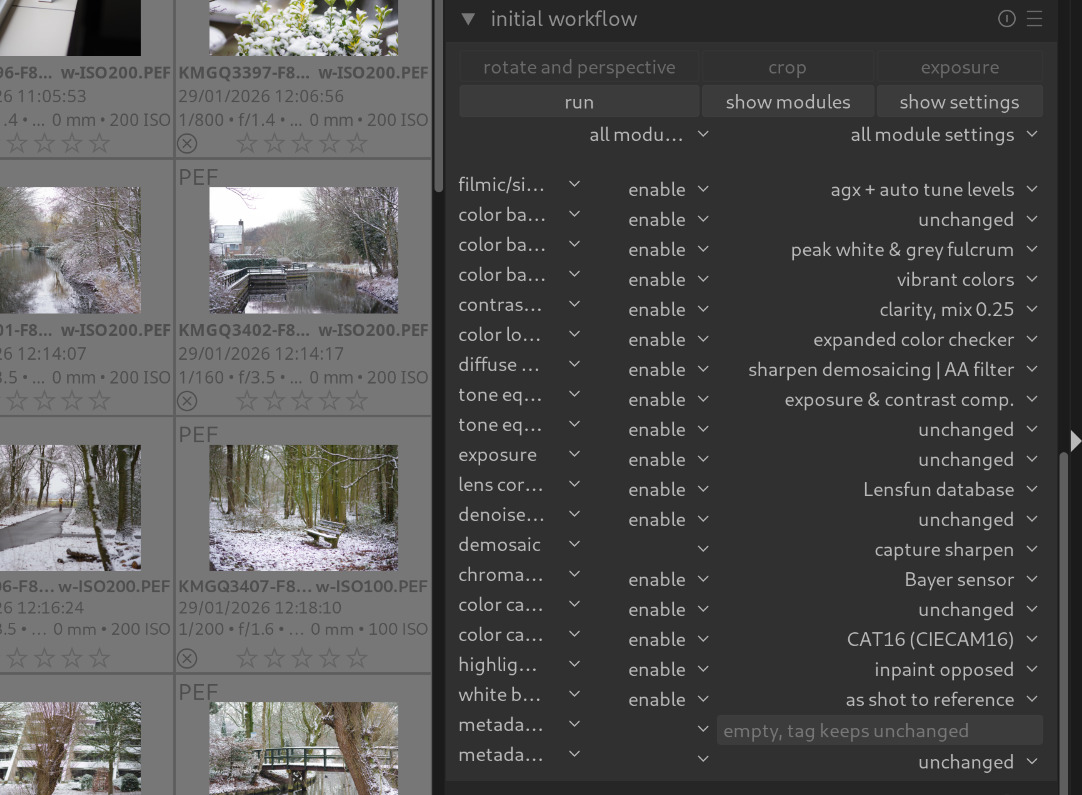Click the initial workflow reset icon
Image resolution: width=1082 pixels, height=795 pixels.
pos(1006,19)
